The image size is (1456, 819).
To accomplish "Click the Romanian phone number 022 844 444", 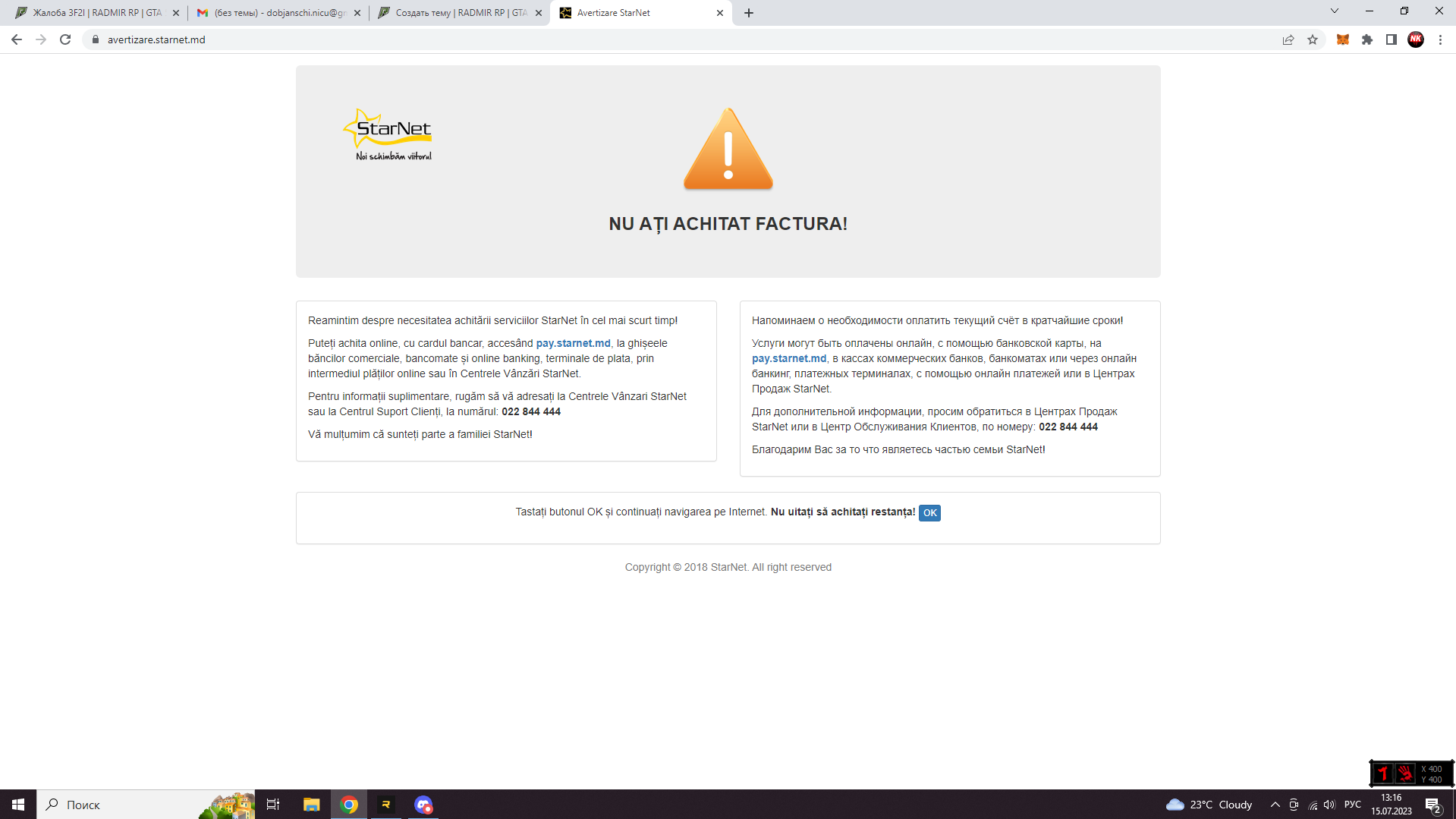I will pyautogui.click(x=531, y=411).
